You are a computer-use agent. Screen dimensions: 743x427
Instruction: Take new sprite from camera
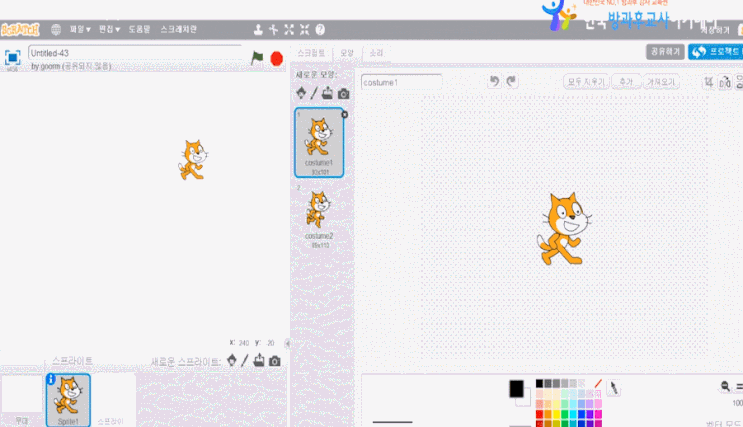click(x=274, y=361)
